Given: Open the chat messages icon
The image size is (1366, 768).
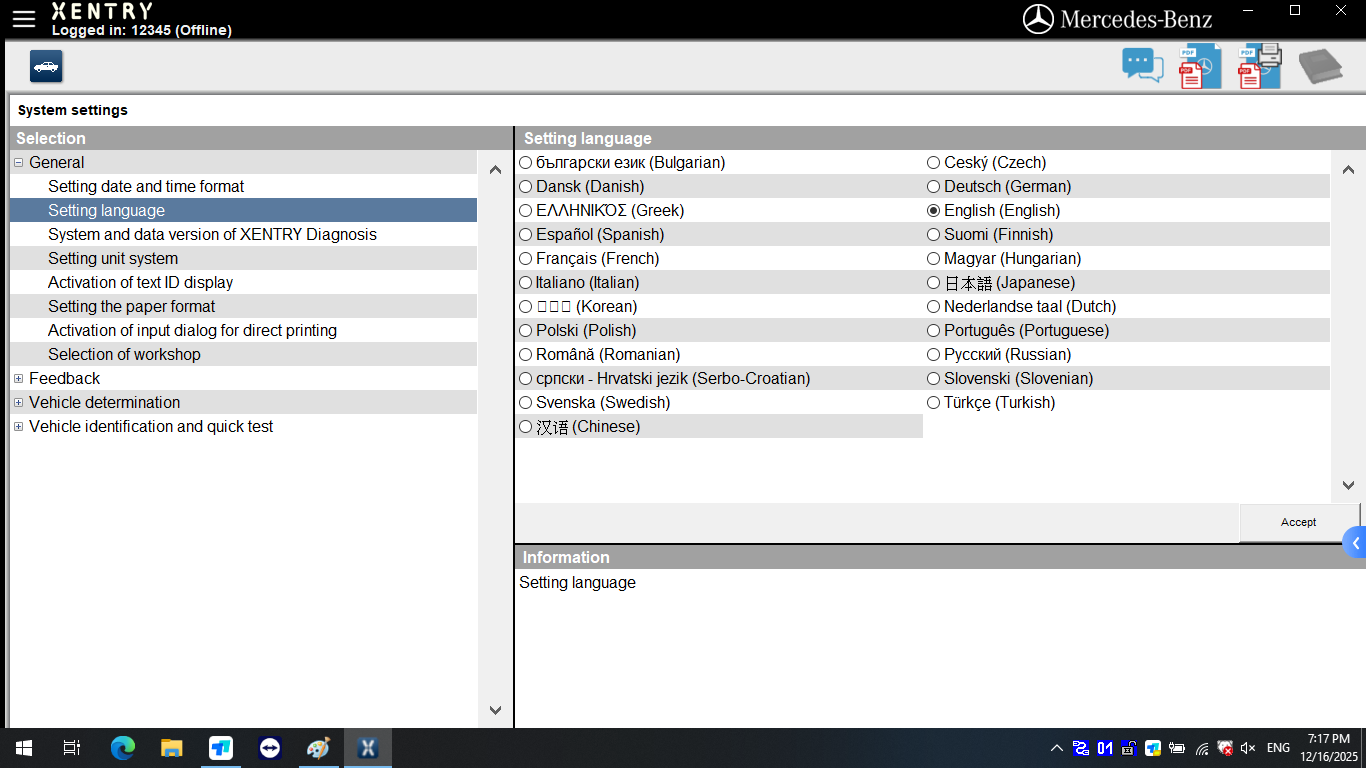Looking at the screenshot, I should [x=1142, y=64].
